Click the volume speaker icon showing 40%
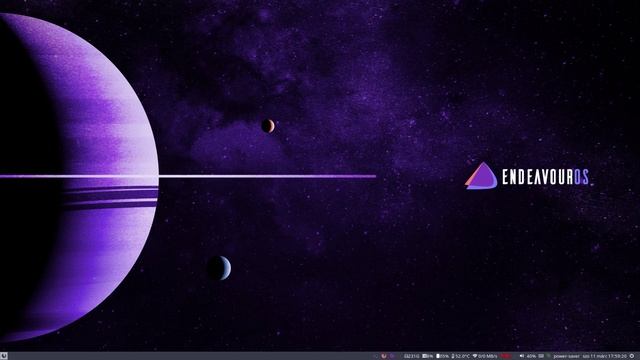 [x=522, y=356]
